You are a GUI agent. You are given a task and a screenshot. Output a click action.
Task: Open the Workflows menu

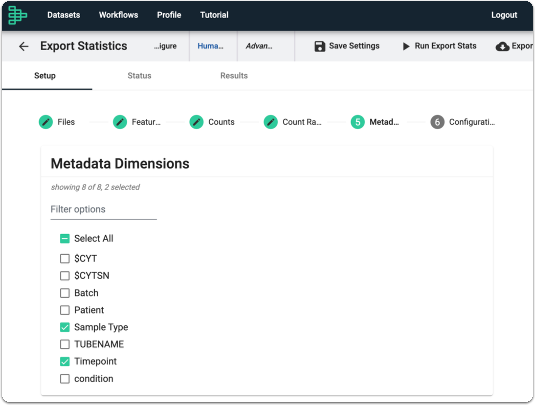[118, 15]
